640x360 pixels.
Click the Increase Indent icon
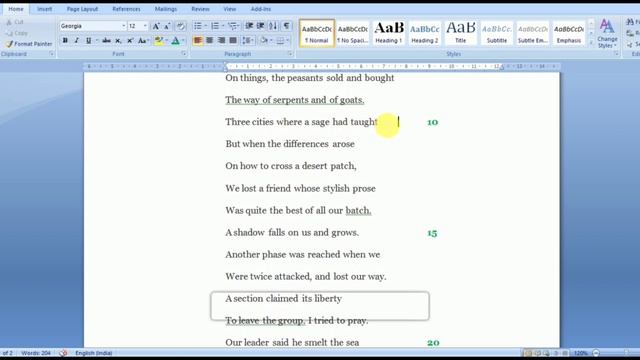[260, 26]
